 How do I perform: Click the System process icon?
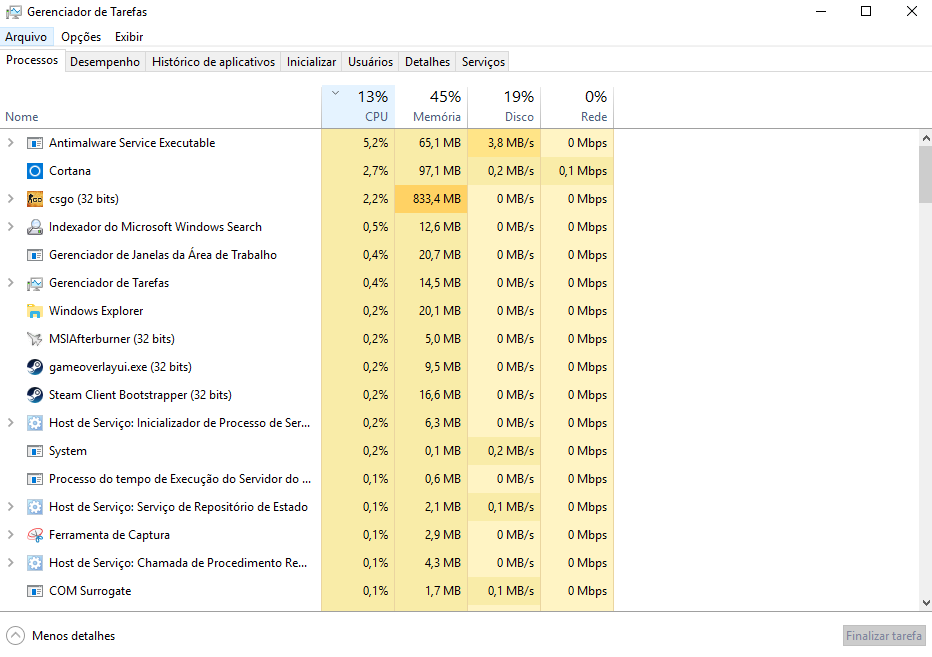(35, 451)
